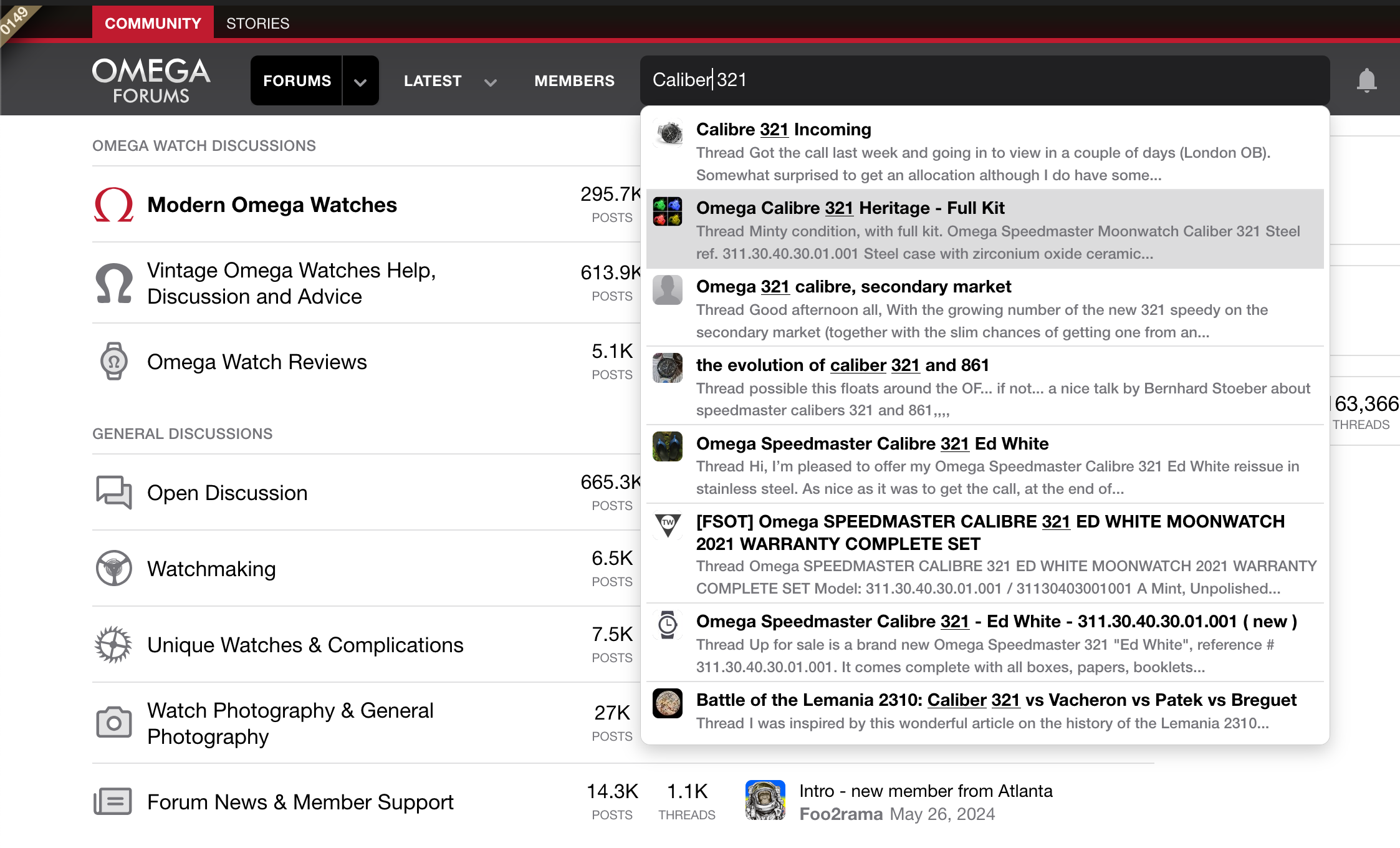This screenshot has width=1400, height=848.
Task: Select the Community tab
Action: (153, 24)
